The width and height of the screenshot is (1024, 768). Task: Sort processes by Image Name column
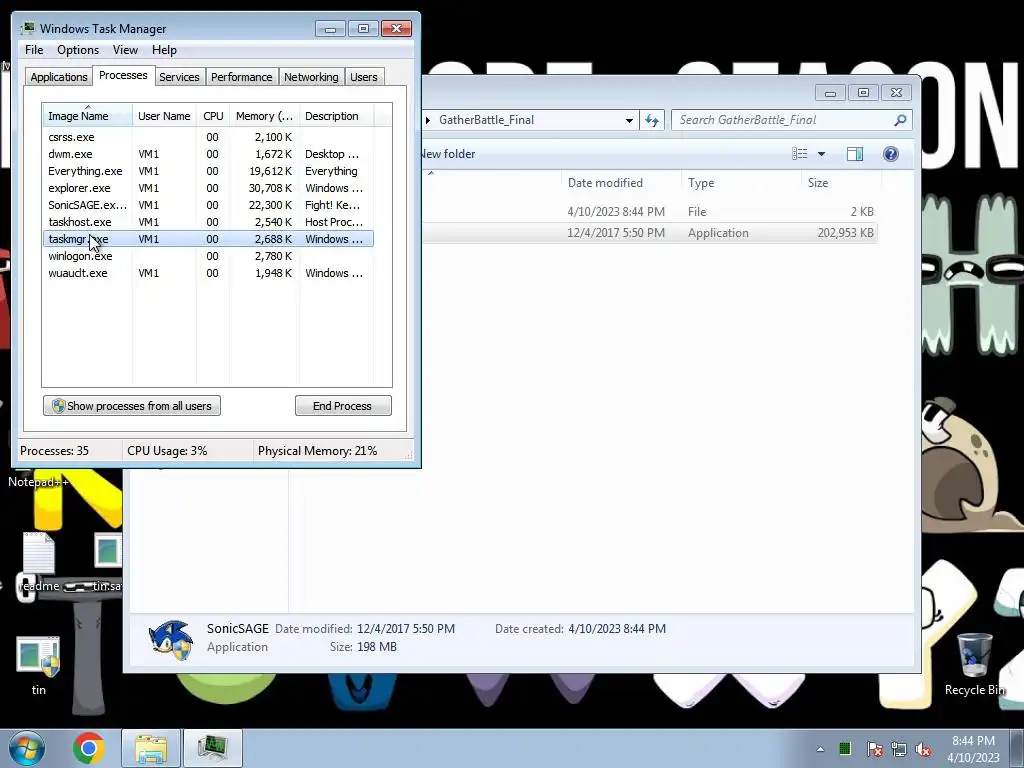click(87, 116)
